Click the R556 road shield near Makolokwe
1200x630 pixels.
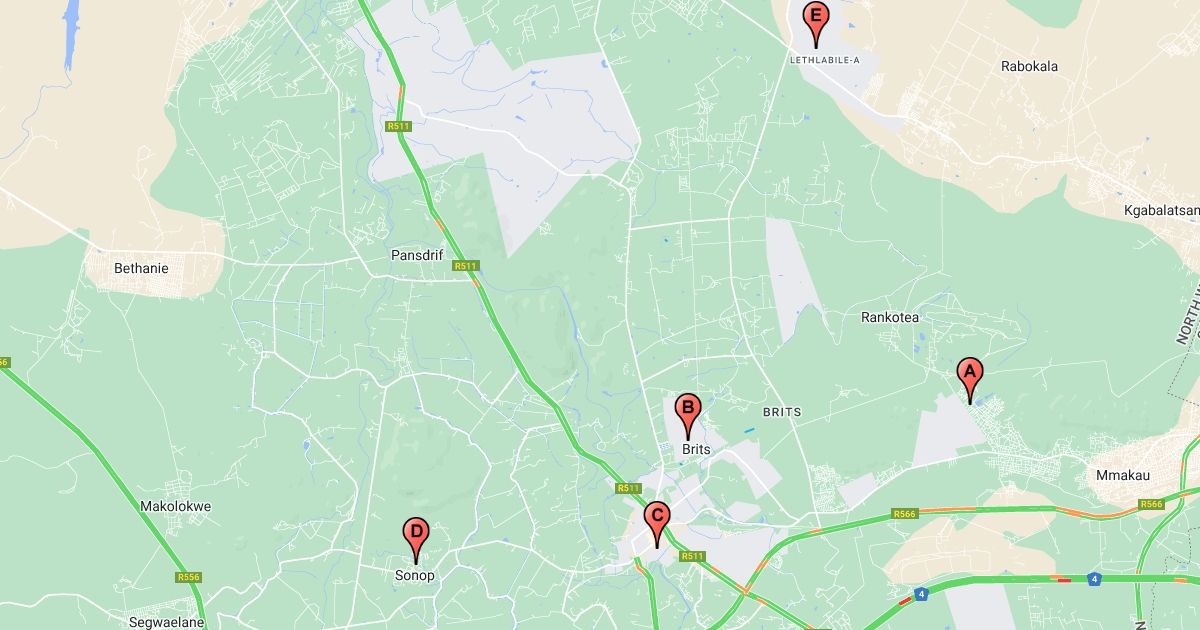188,577
